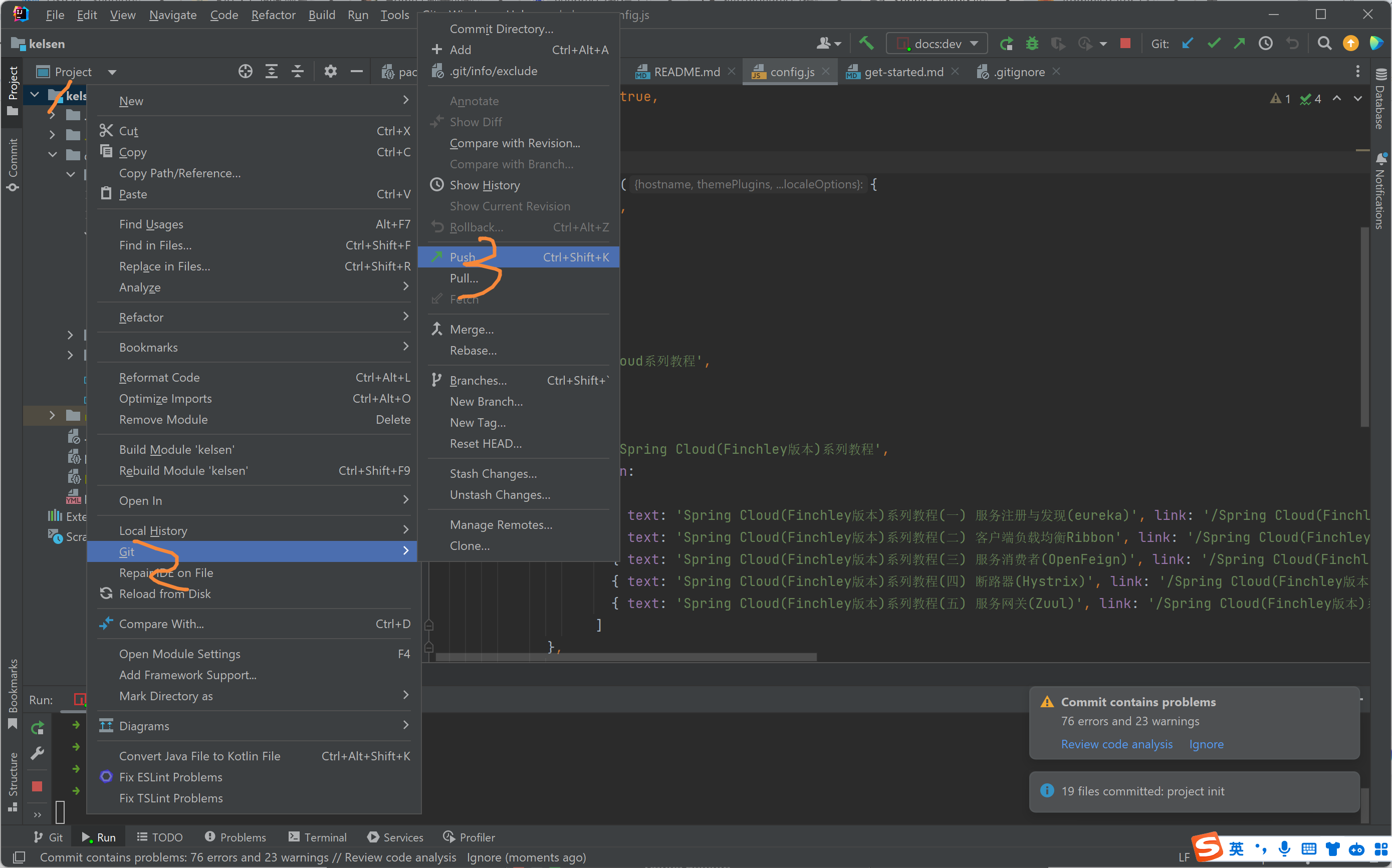1392x868 pixels.
Task: Select Pull... from Git submenu
Action: tap(464, 278)
